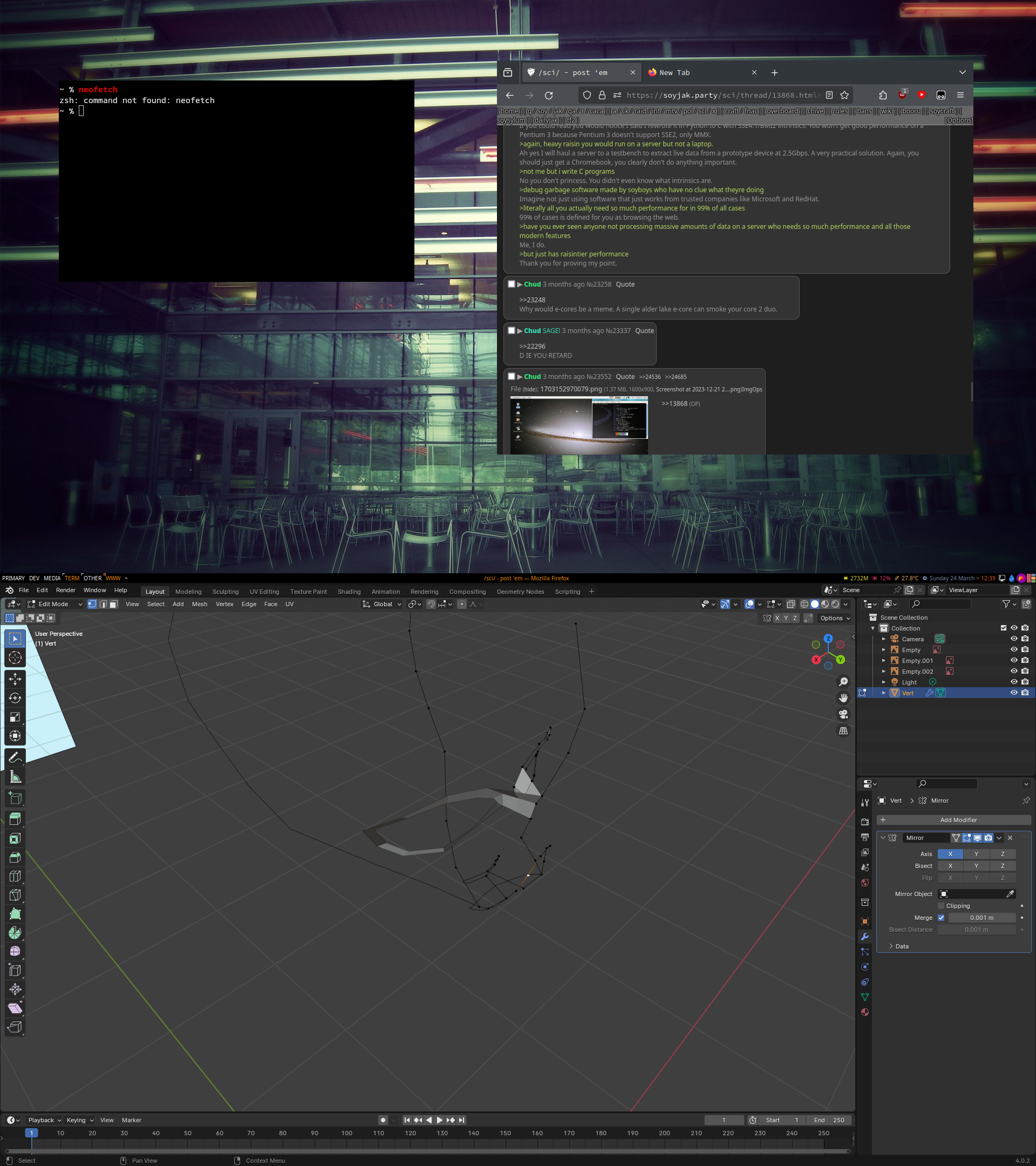Choose the Bevel tool

coord(16,857)
